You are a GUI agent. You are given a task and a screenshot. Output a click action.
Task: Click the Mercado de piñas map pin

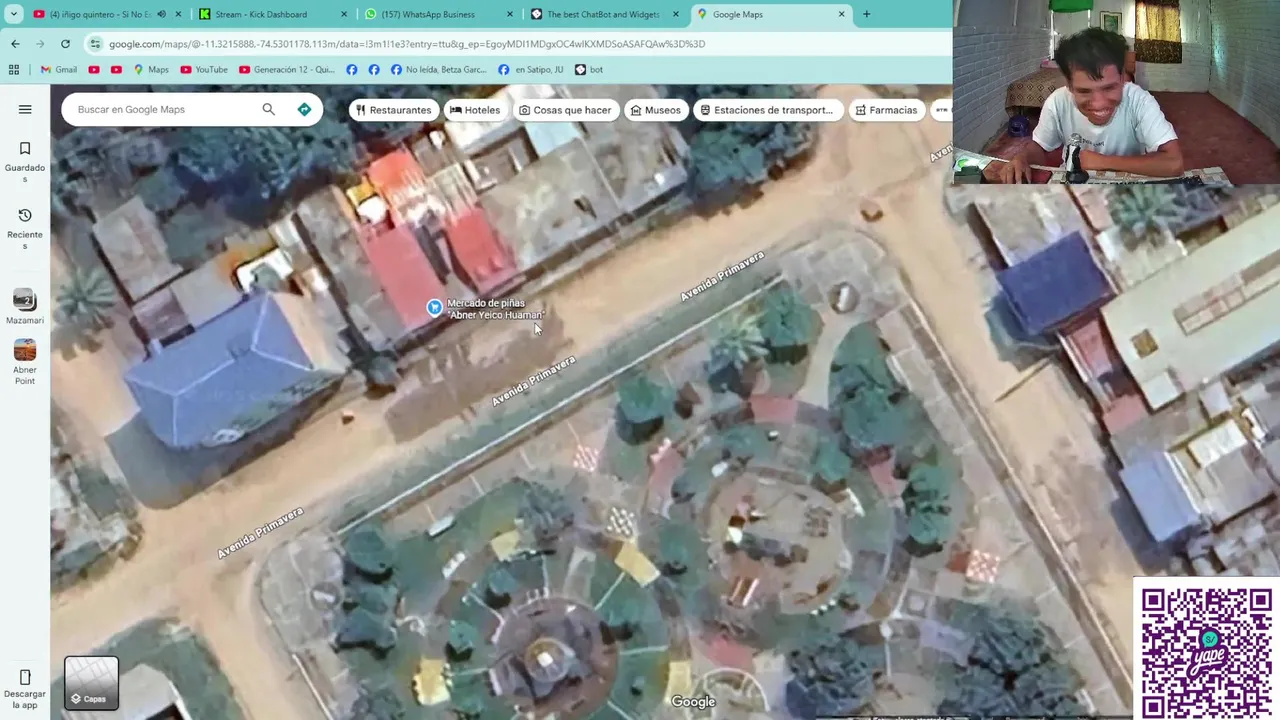coord(434,308)
